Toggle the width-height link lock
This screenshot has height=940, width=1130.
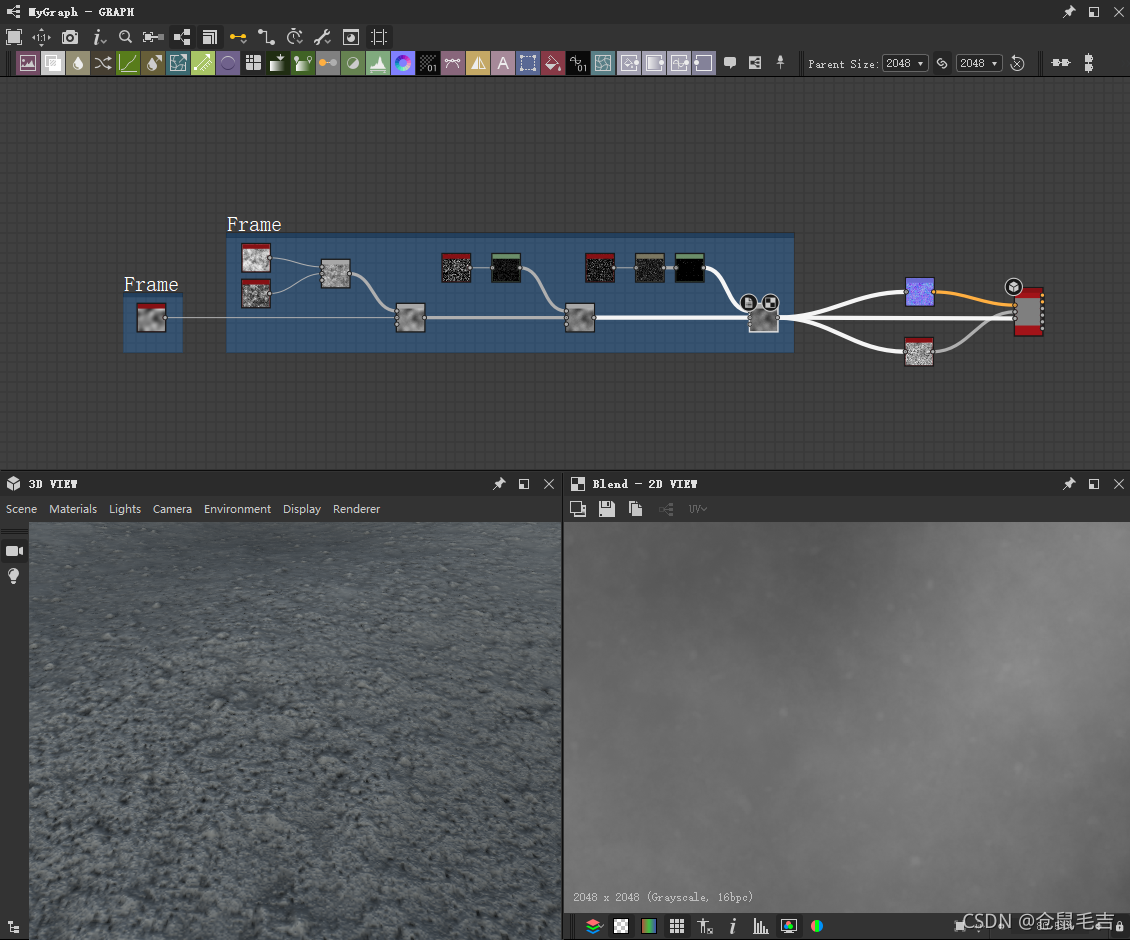(x=942, y=63)
